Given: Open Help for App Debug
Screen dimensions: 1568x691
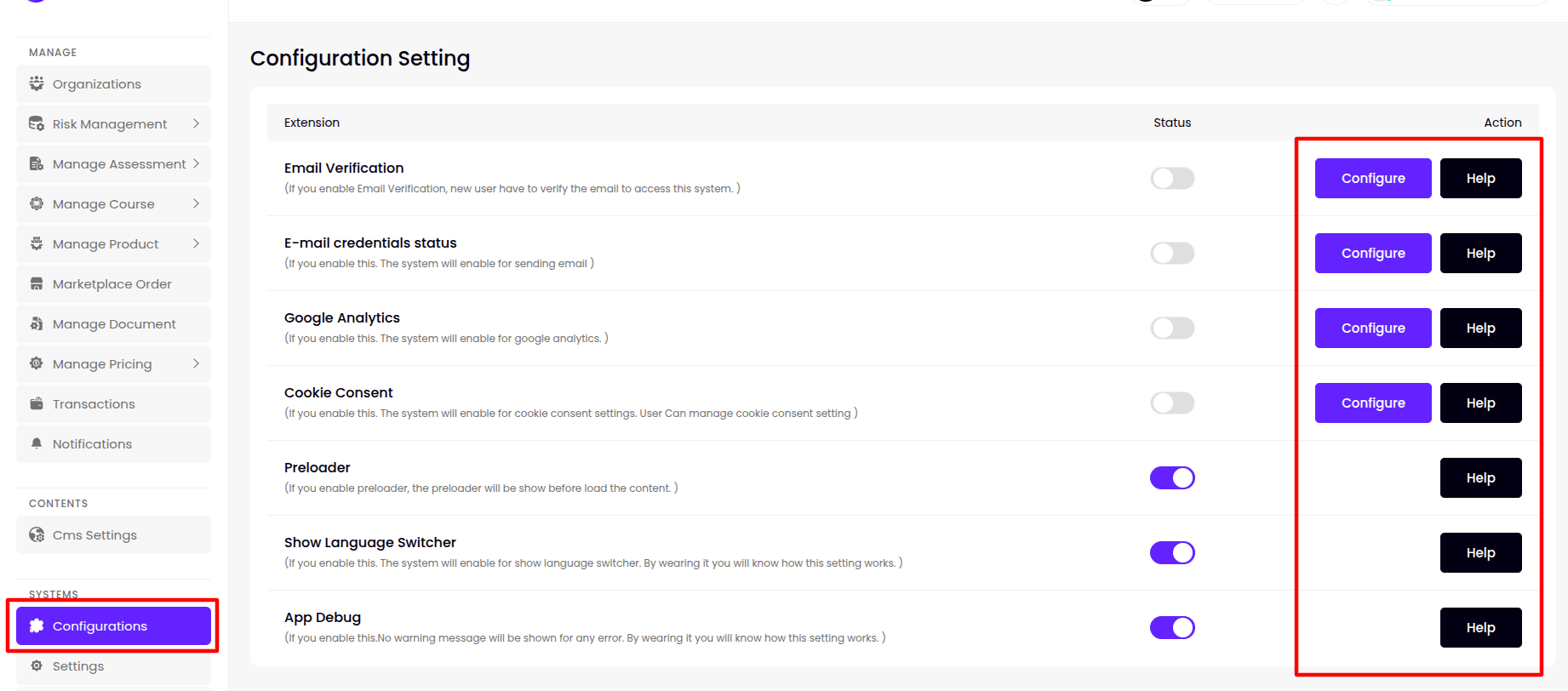Looking at the screenshot, I should 1480,627.
